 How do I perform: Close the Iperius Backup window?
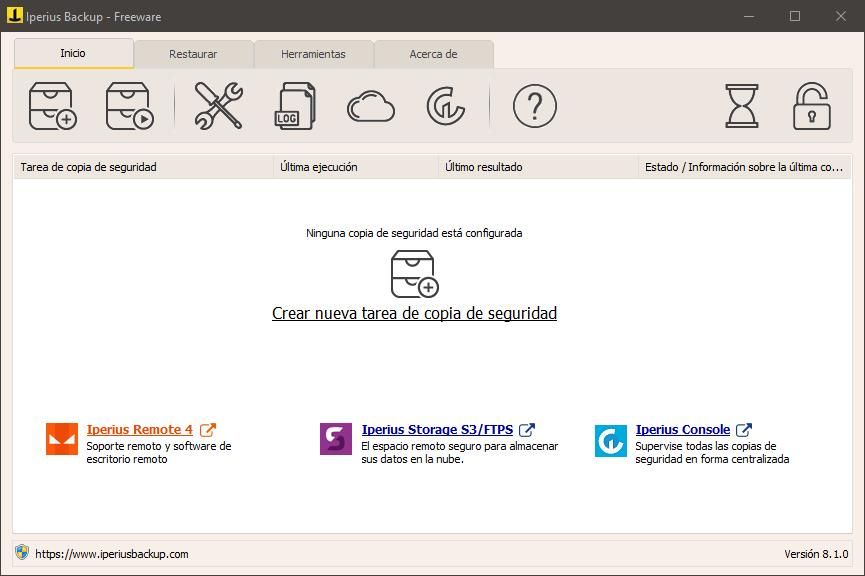[841, 16]
